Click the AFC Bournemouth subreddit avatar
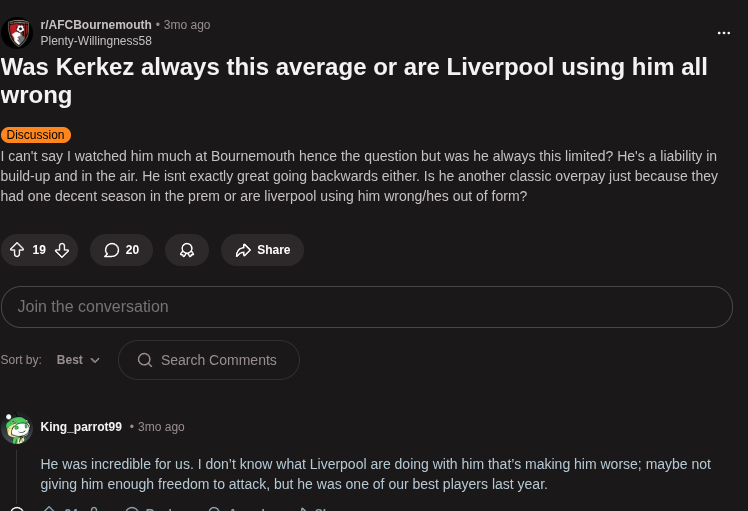 [18, 33]
